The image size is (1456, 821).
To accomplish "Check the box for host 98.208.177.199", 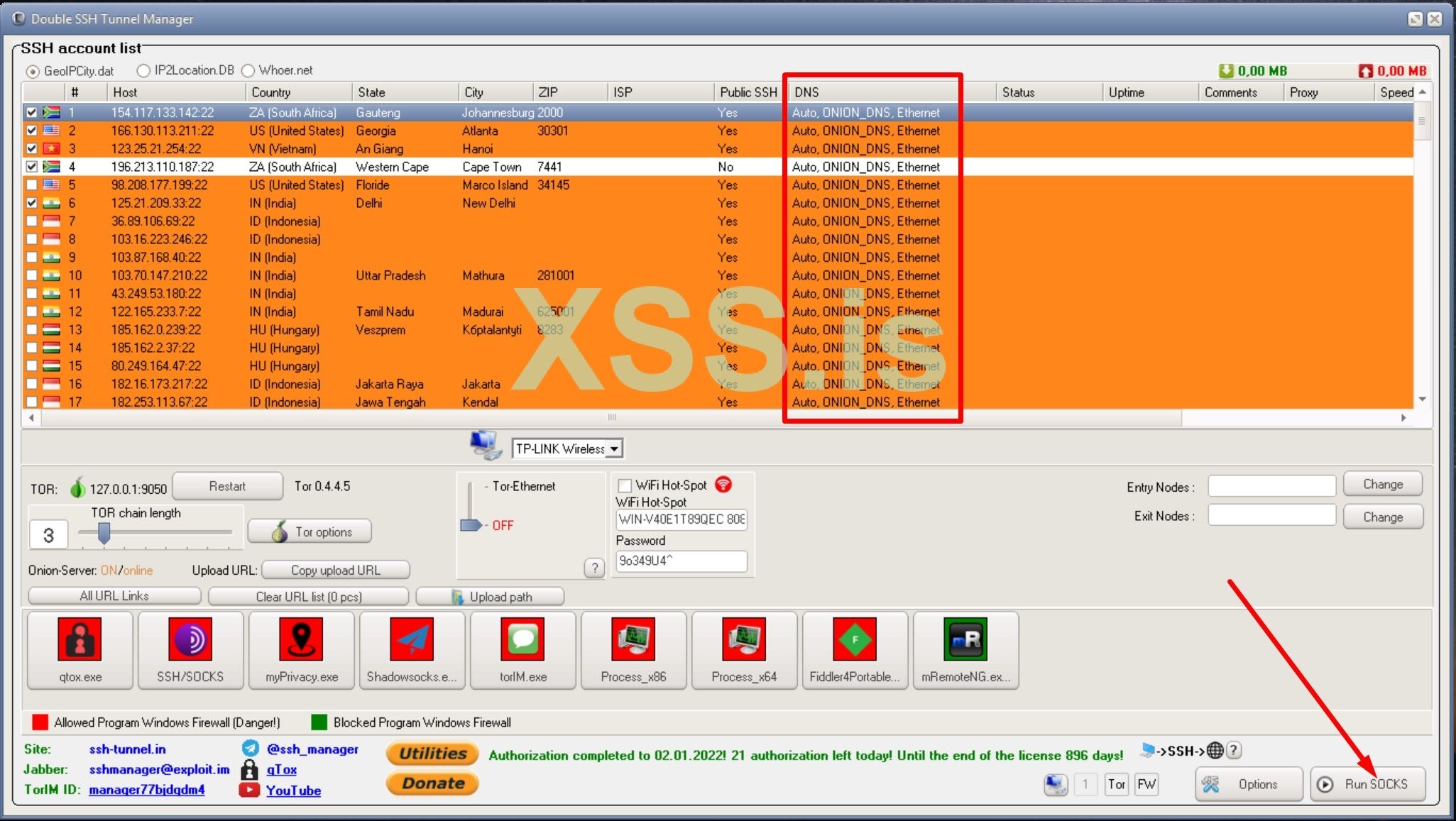I will coord(31,184).
